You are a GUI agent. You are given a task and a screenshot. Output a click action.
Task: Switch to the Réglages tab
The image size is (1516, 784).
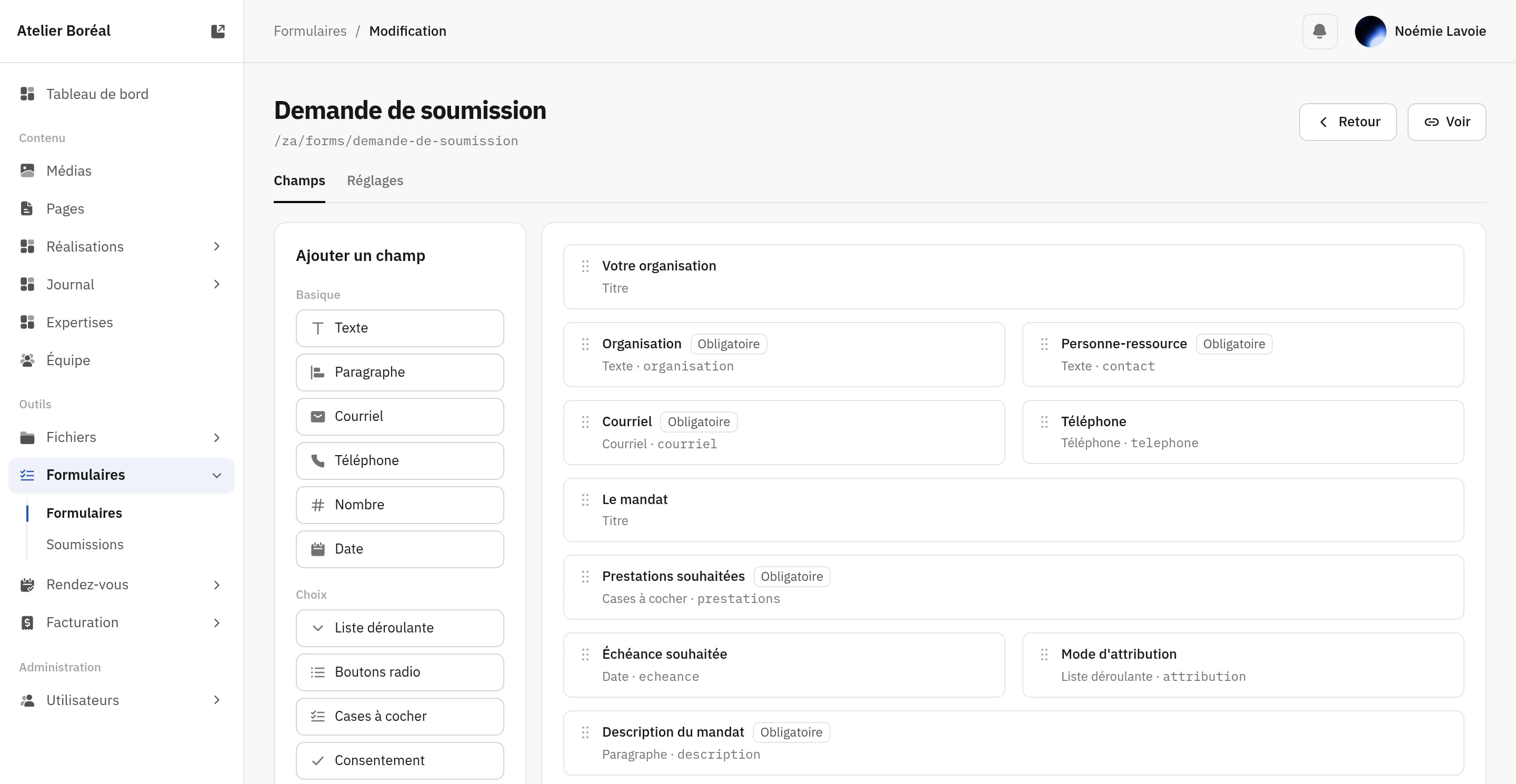375,180
